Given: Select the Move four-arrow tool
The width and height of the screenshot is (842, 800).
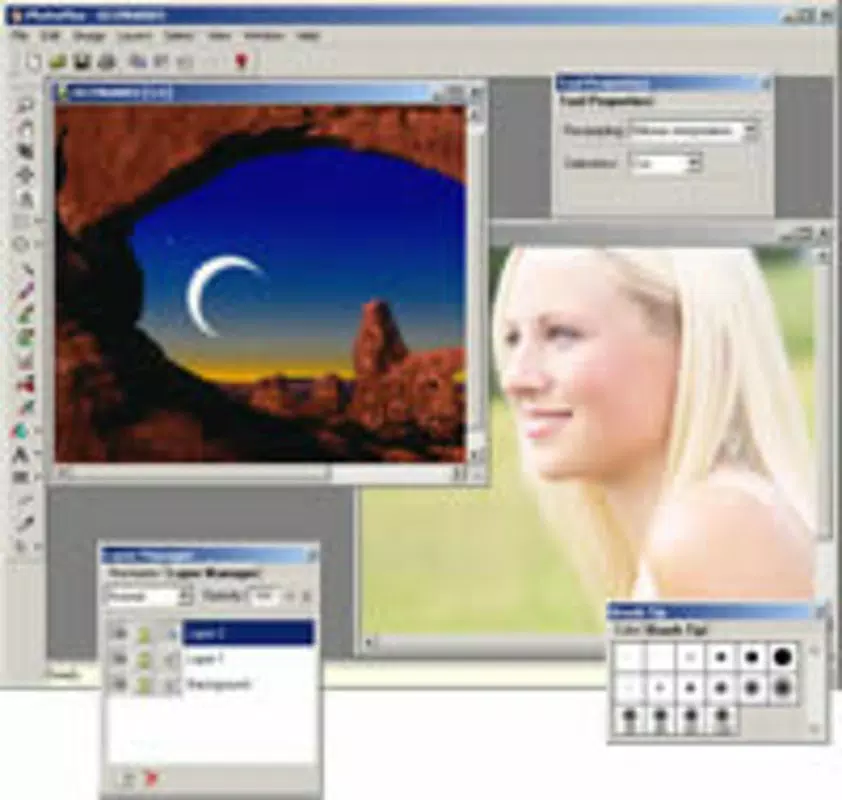Looking at the screenshot, I should tap(25, 174).
